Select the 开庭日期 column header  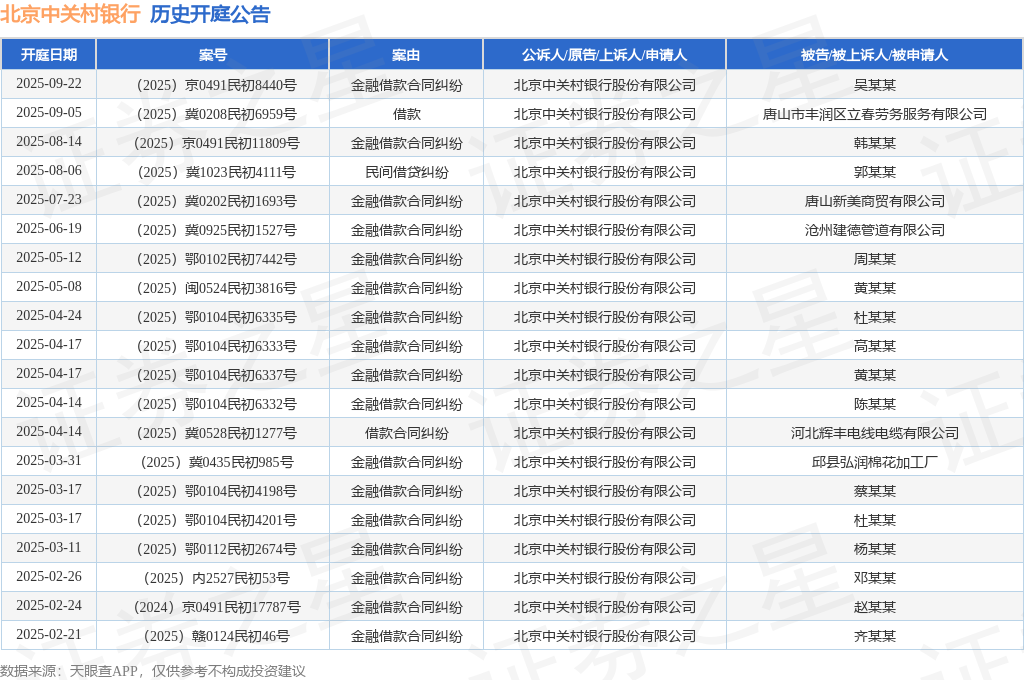[49, 55]
